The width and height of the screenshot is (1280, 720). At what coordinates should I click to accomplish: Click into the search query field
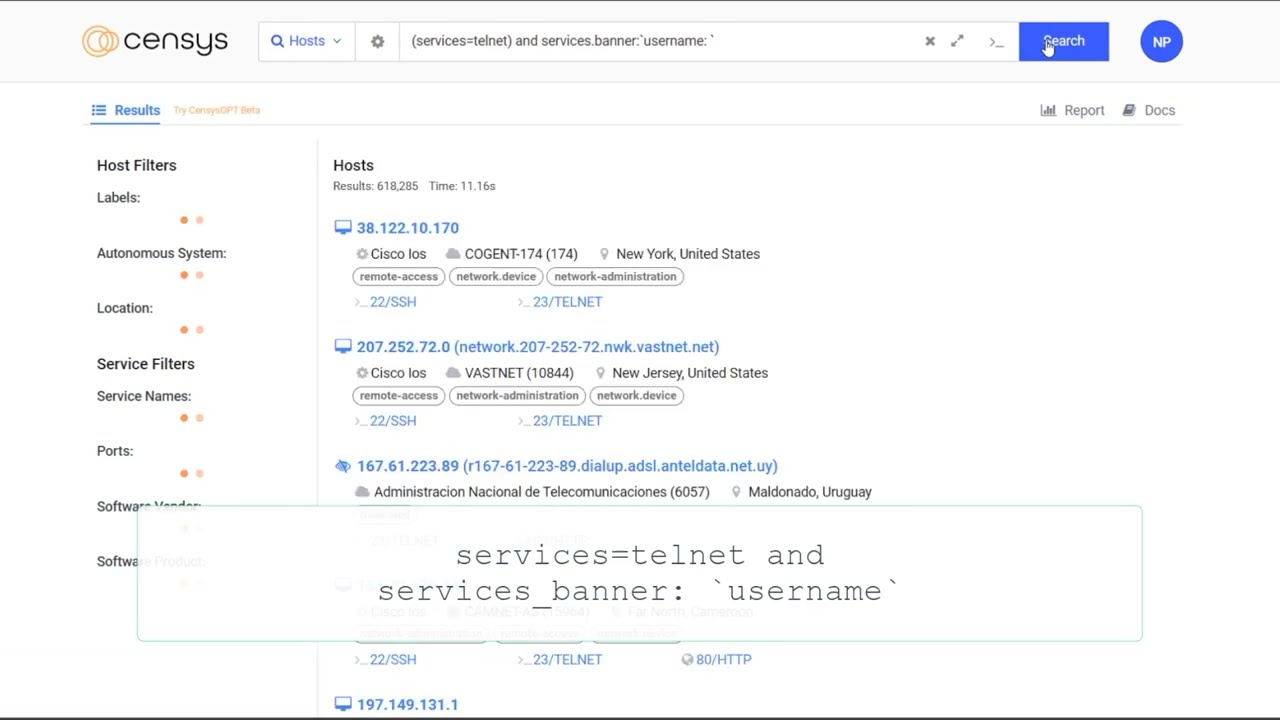click(660, 41)
